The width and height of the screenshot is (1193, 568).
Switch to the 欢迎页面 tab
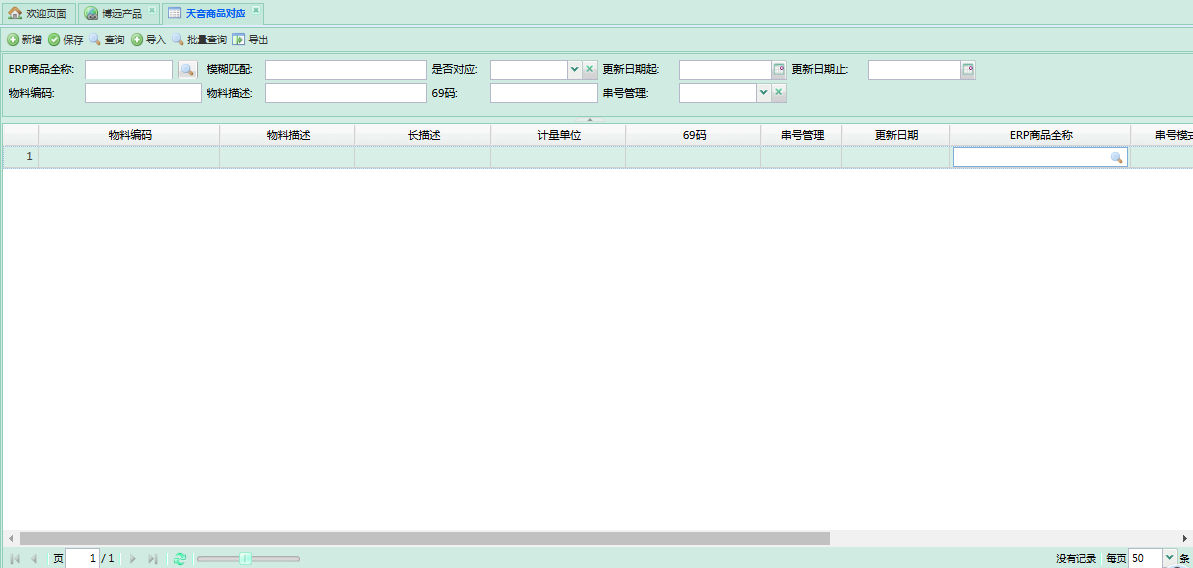tap(38, 14)
